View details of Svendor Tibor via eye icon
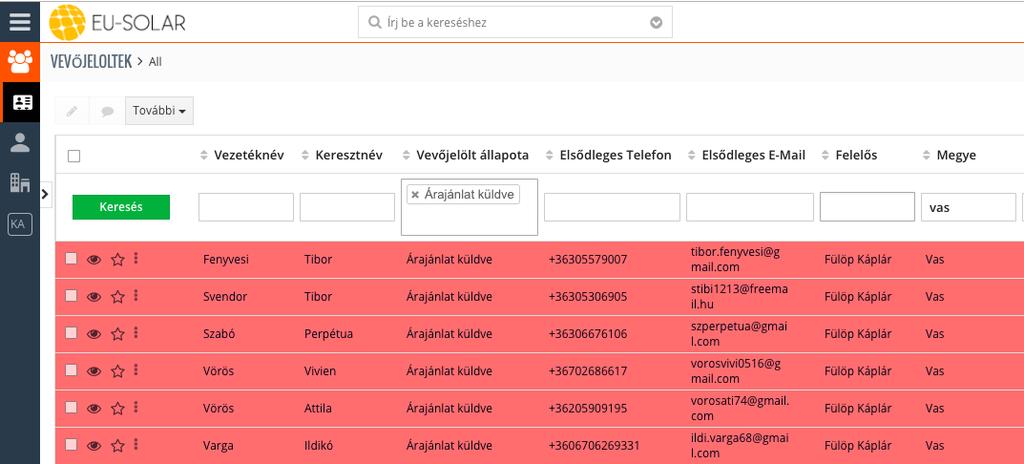Screen dimensions: 1024x464 click(x=94, y=297)
